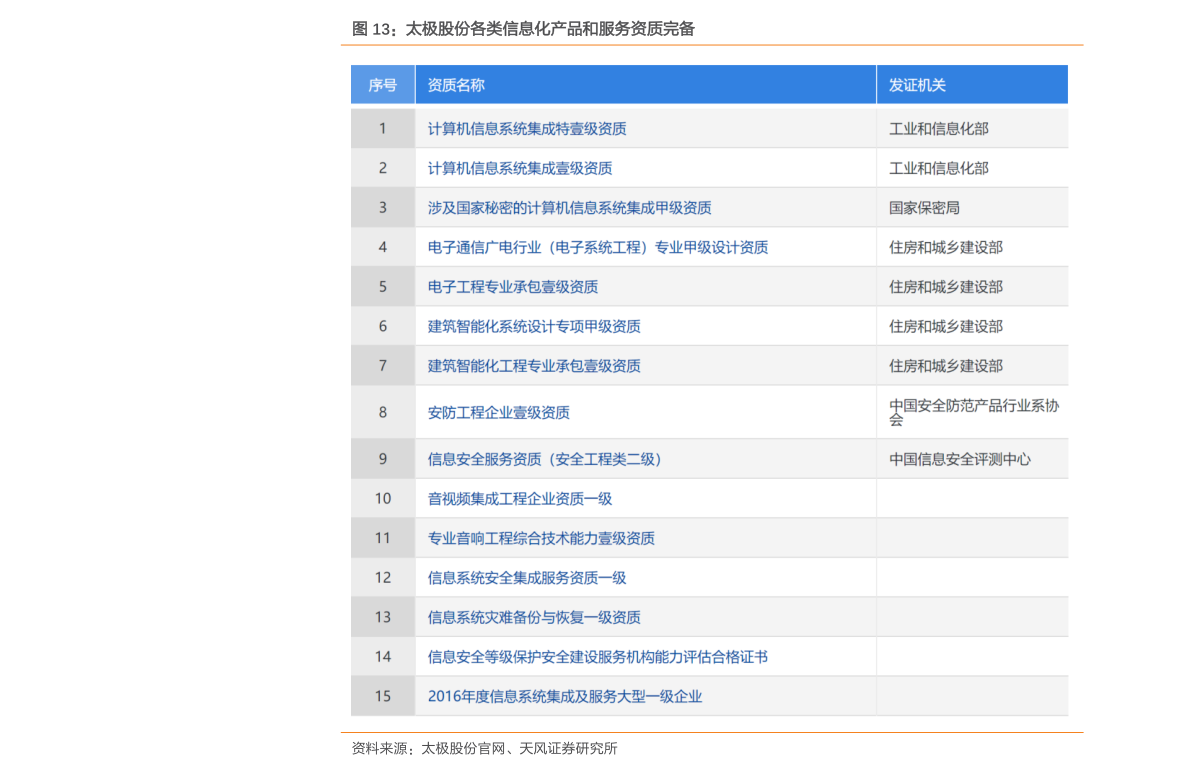1191x776 pixels.
Task: Click the 建筑智能化工程专业承包壹级资质 link
Action: pos(534,366)
